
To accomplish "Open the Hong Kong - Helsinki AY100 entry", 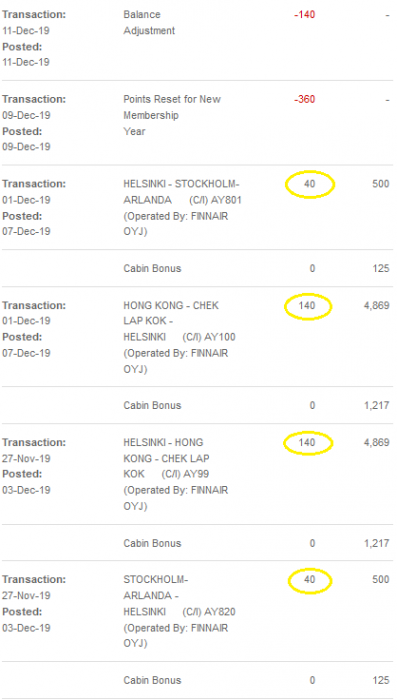I will [x=180, y=338].
